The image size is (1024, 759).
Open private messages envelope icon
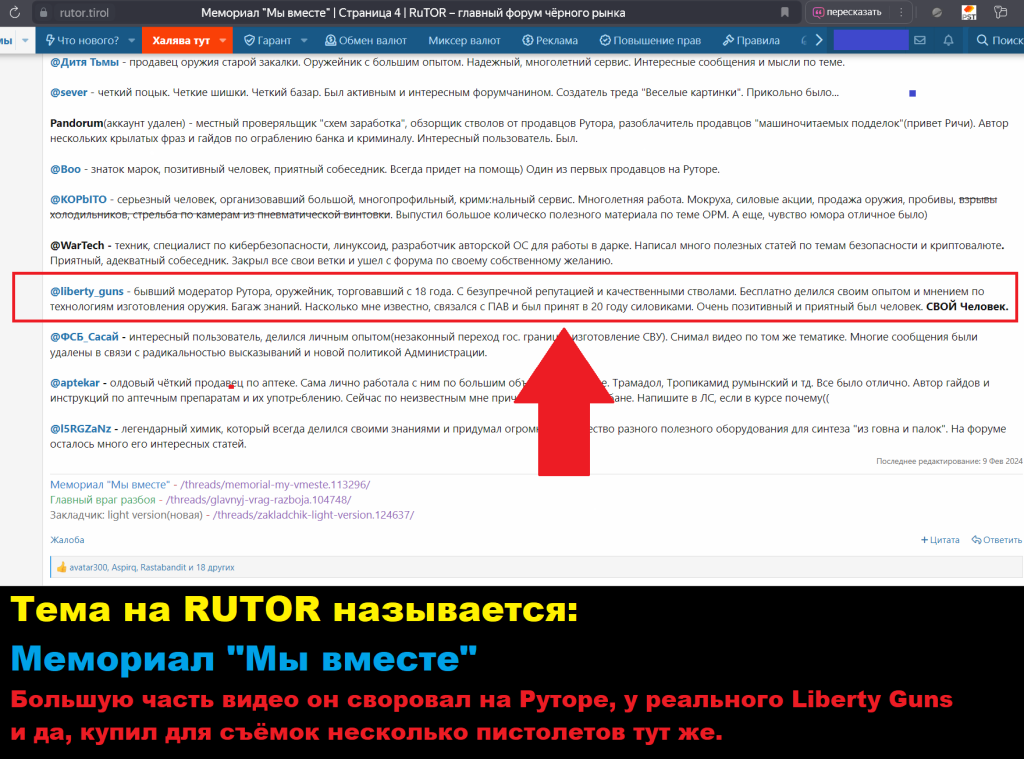(x=920, y=40)
